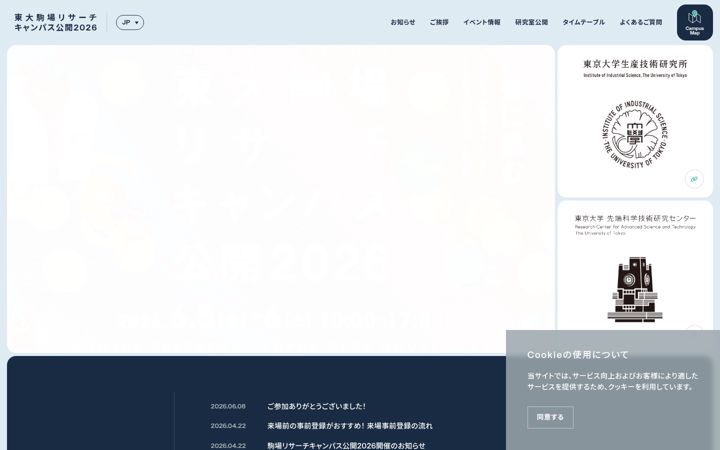Click the 東京大学生産技術研究所 heading text
This screenshot has height=450, width=720.
(635, 64)
